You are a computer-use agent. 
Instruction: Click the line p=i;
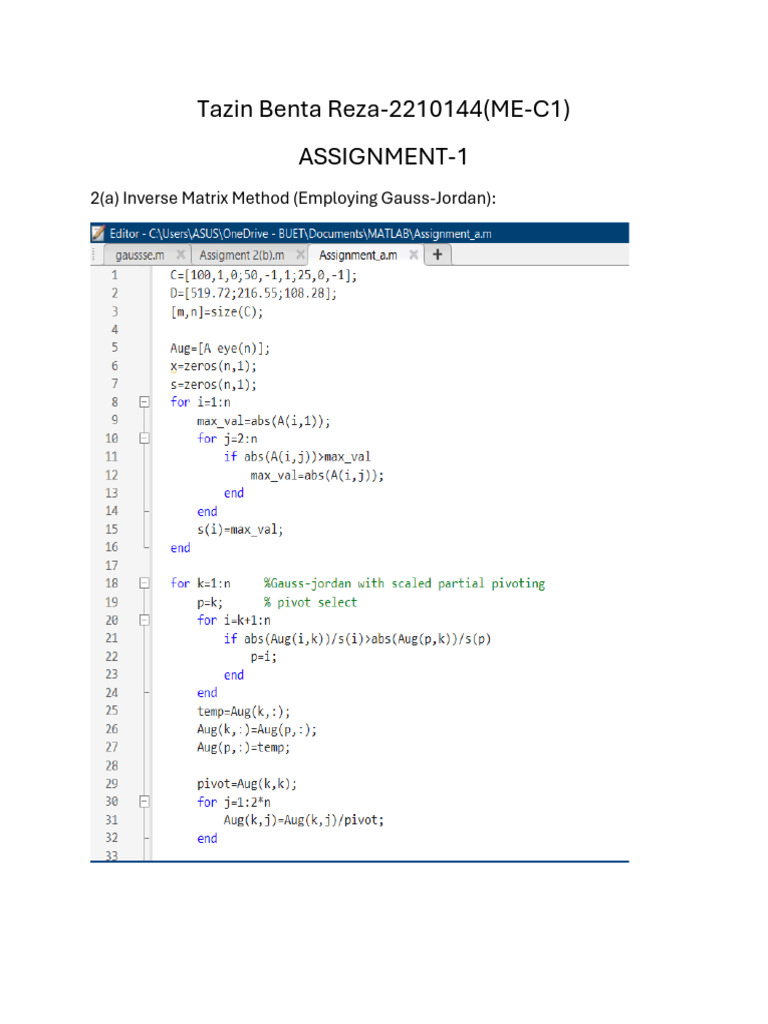[264, 657]
